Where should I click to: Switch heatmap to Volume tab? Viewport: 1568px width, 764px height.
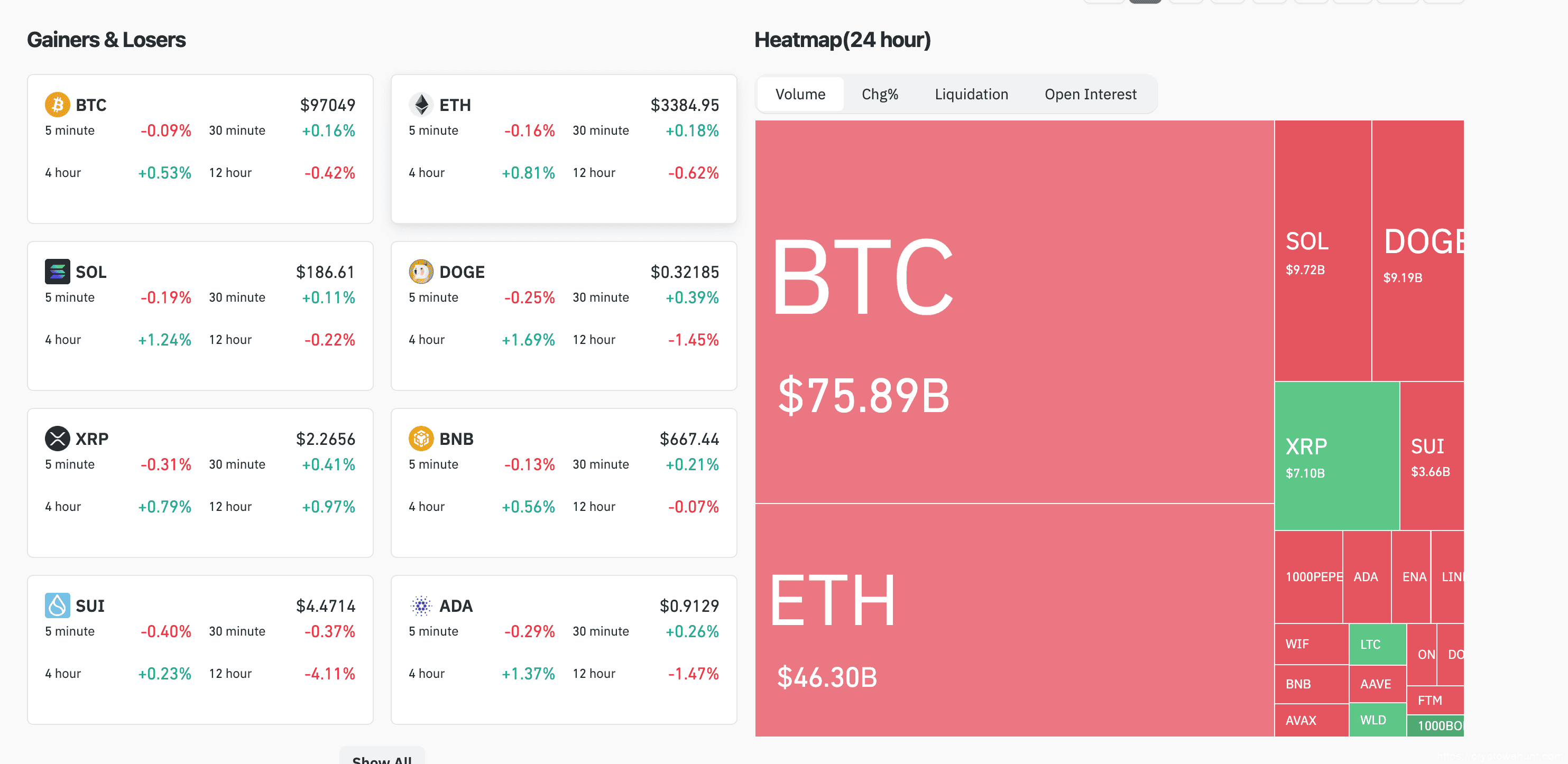click(x=800, y=94)
